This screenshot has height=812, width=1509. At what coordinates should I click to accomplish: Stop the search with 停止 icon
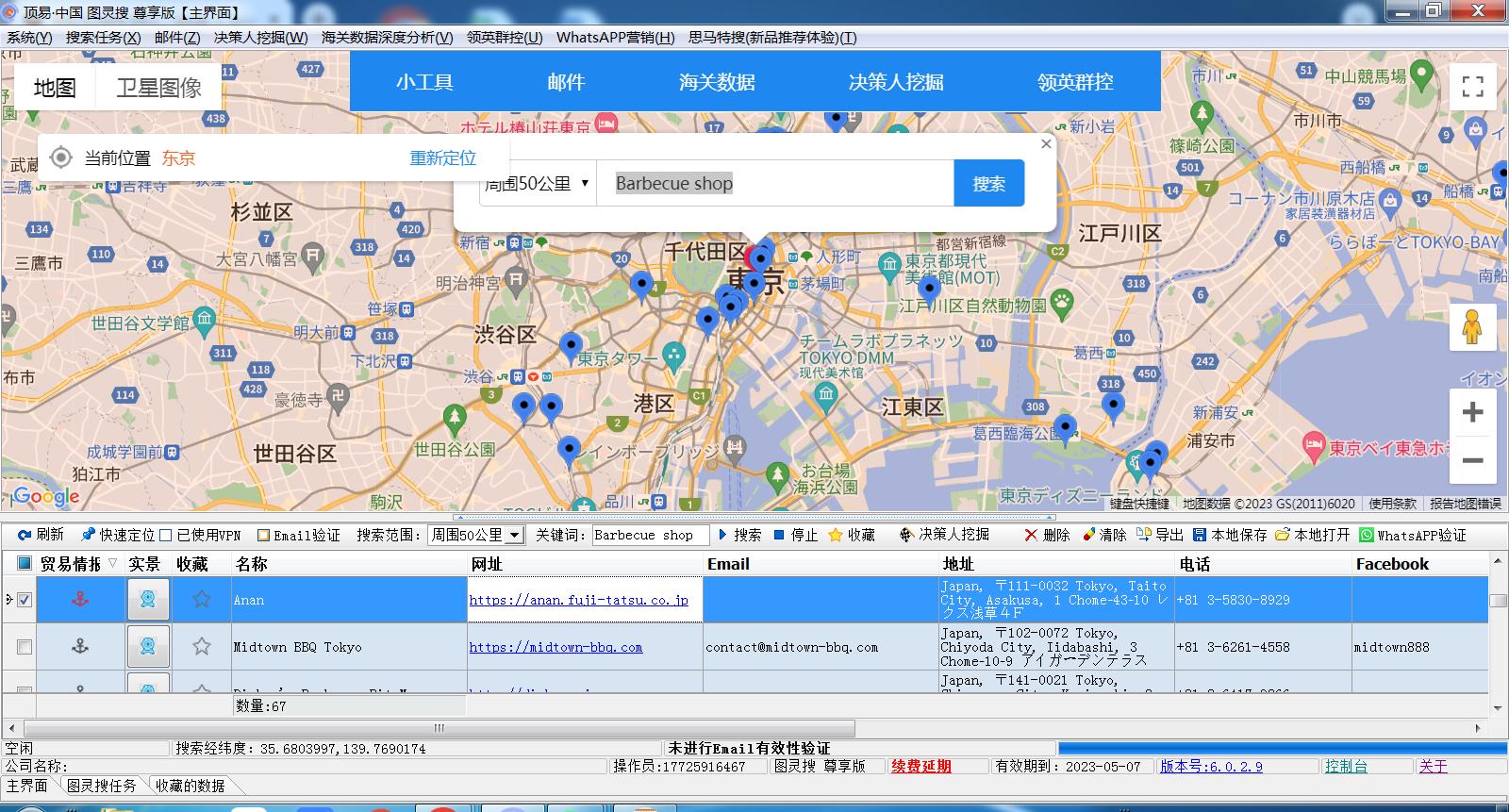[779, 535]
